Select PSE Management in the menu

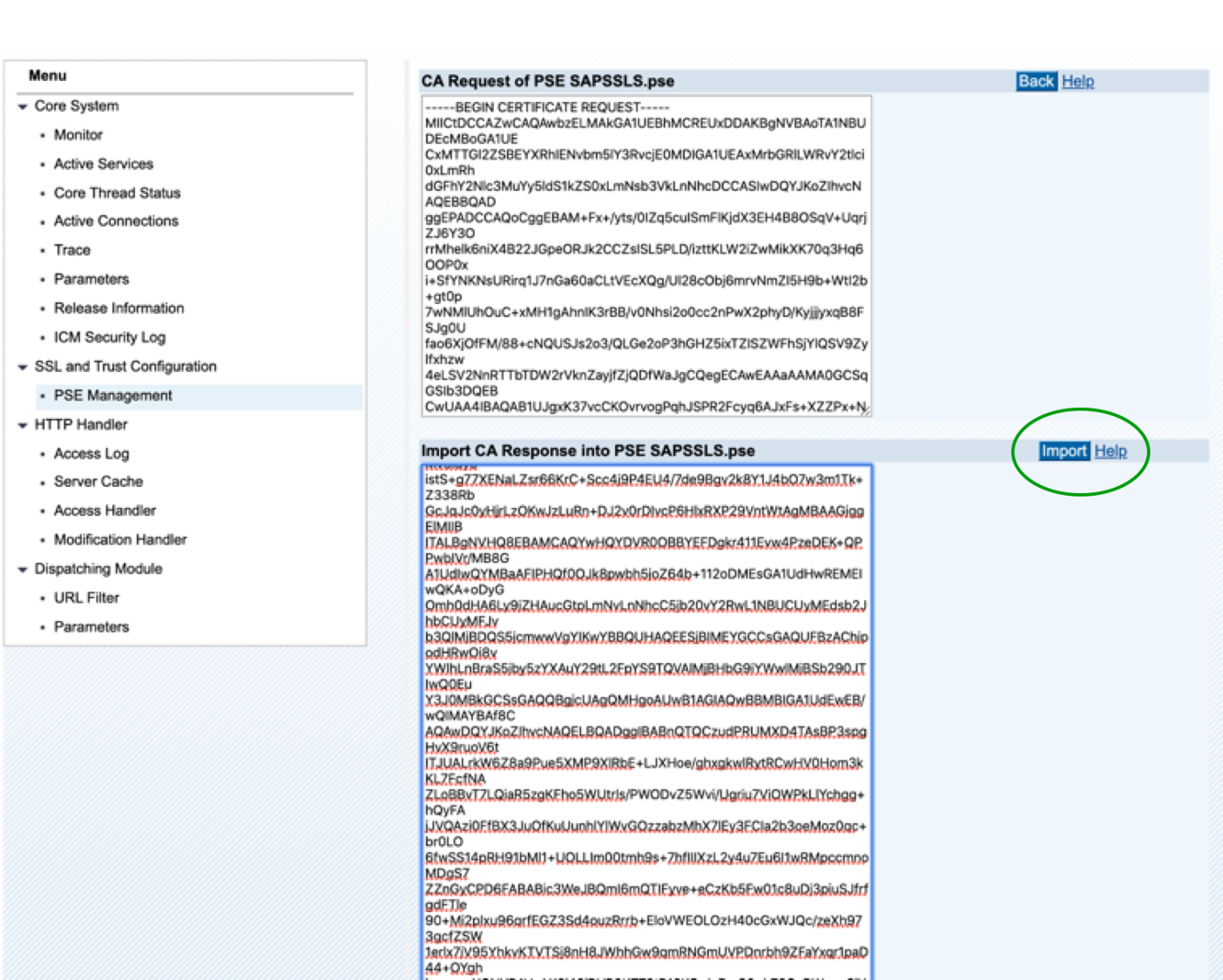(x=112, y=395)
